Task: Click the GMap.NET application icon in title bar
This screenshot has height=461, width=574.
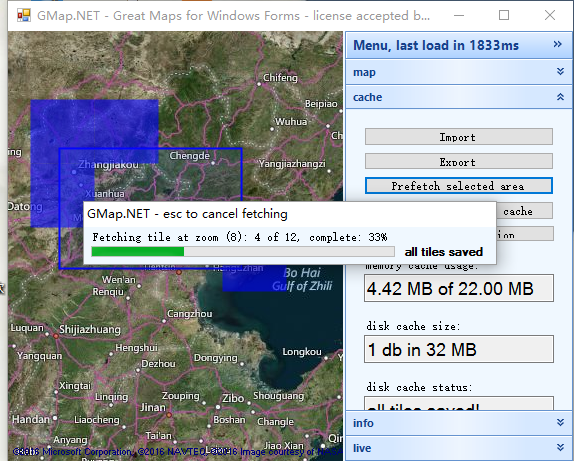Action: (x=24, y=16)
